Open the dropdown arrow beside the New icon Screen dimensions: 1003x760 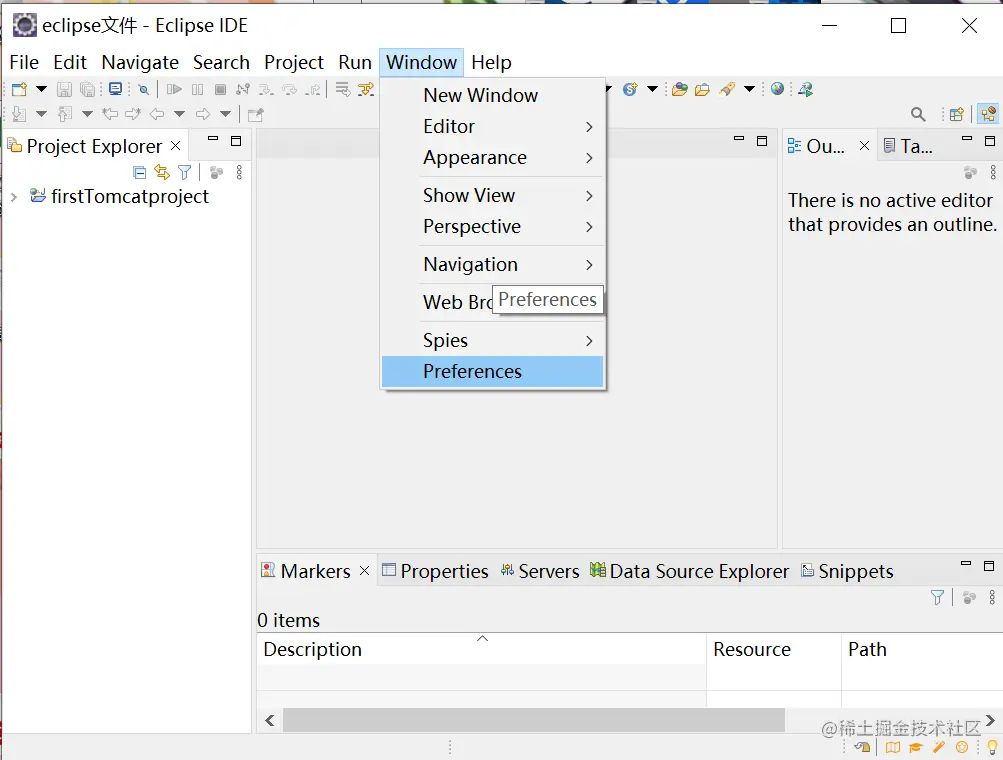41,89
